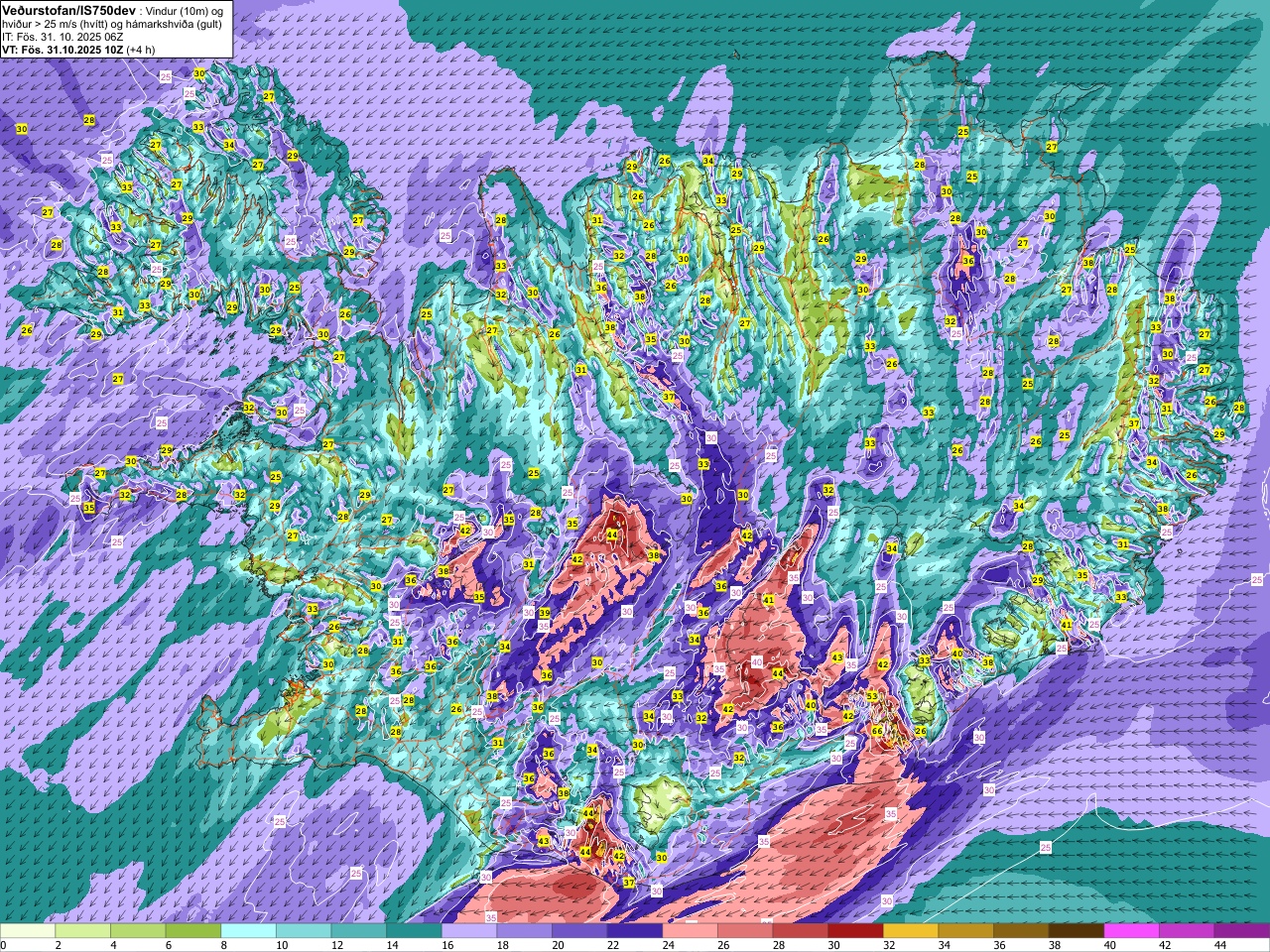Click the 20–22 violet legend swatch
1270x952 pixels.
click(579, 931)
